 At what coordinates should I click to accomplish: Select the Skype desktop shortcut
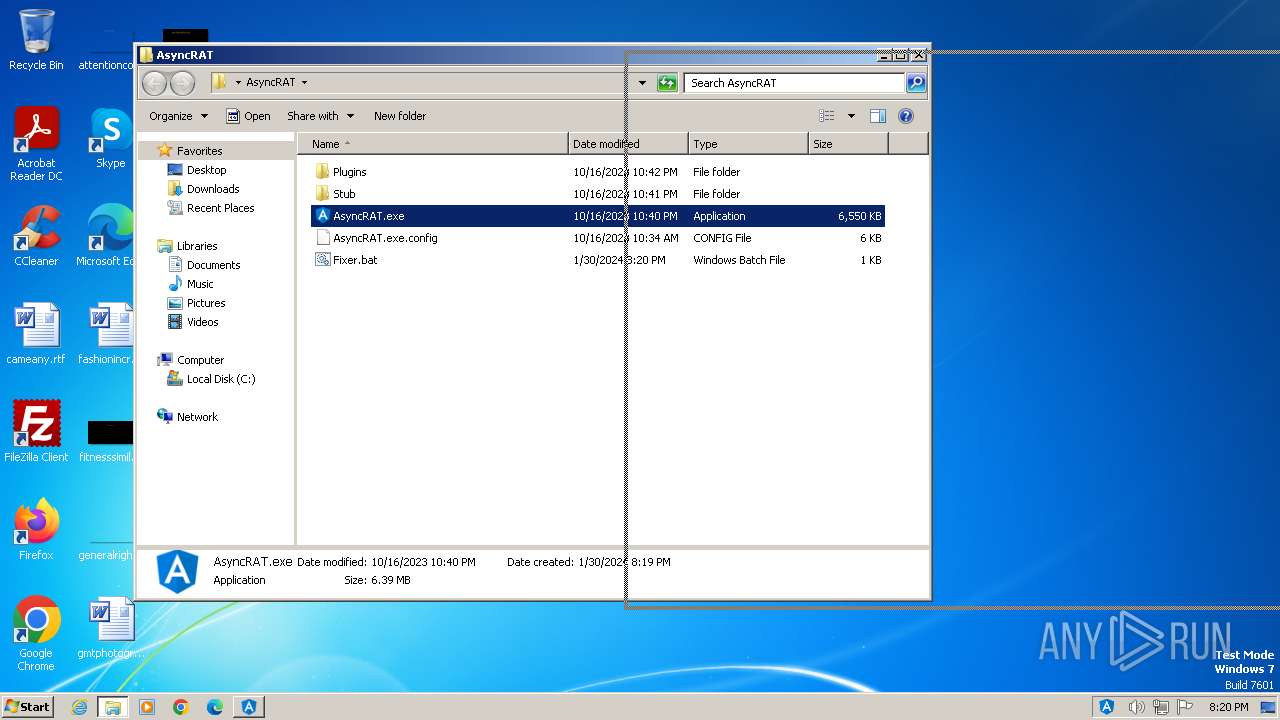[110, 138]
